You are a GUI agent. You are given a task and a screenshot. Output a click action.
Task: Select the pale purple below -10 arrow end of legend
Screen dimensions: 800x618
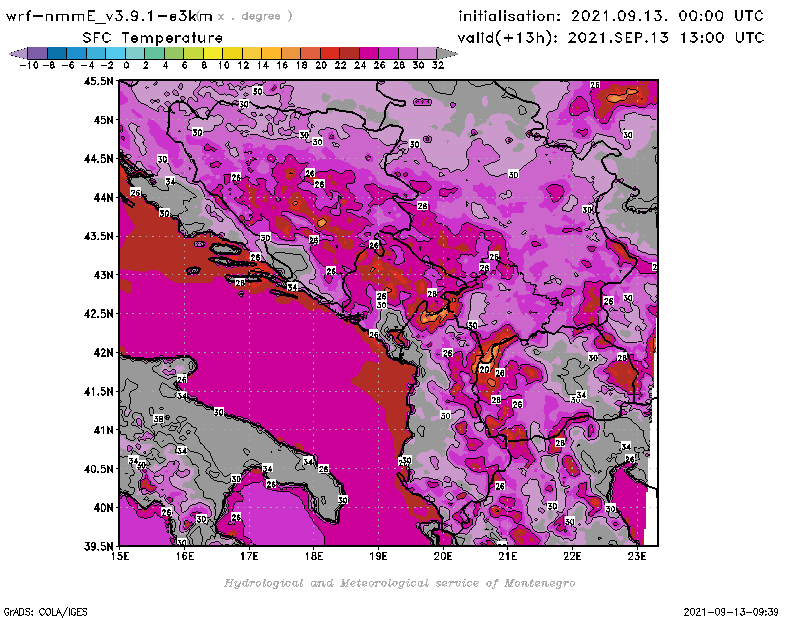click(x=18, y=53)
